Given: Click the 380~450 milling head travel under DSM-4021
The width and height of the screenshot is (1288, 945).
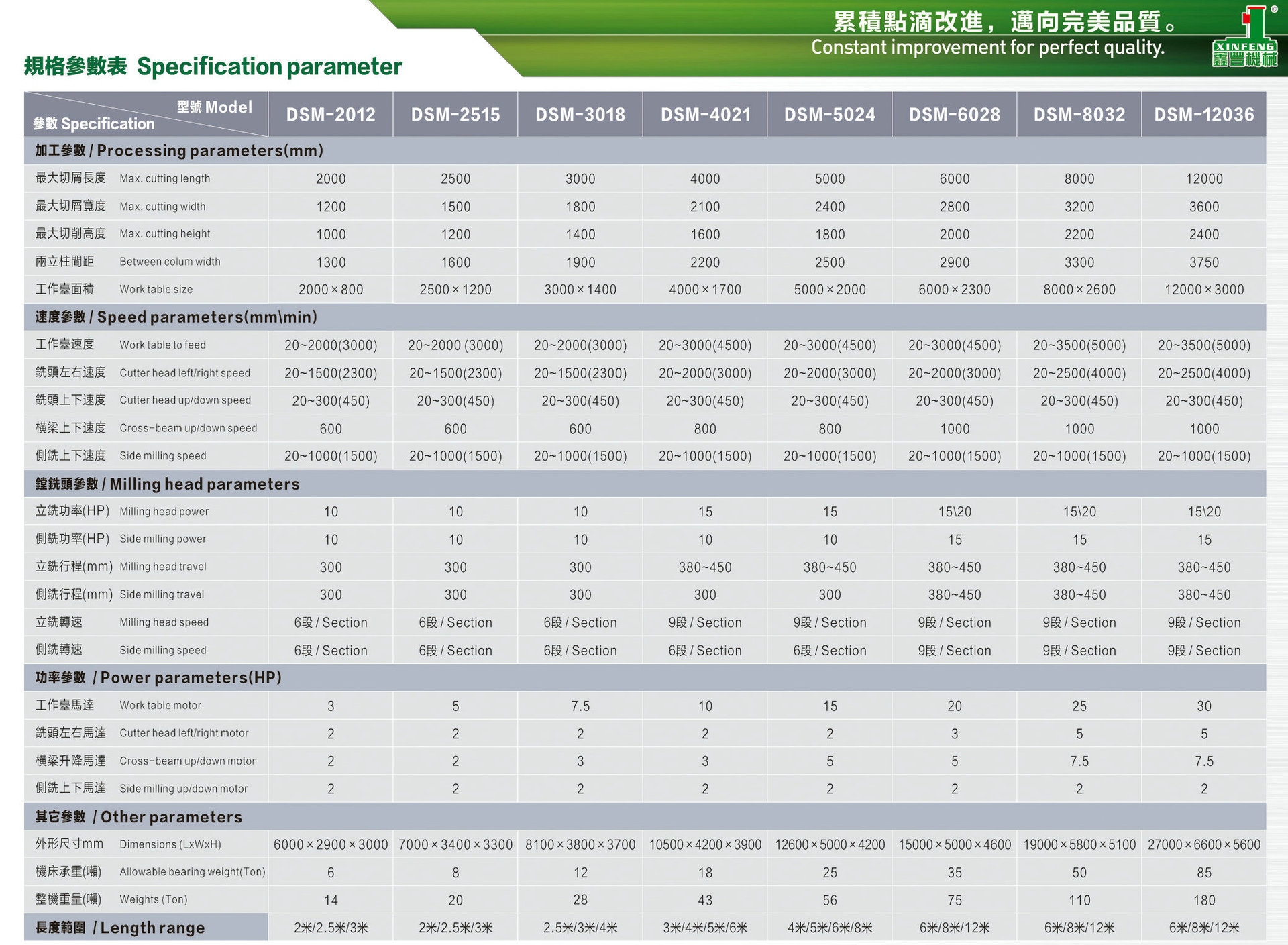Looking at the screenshot, I should point(705,568).
